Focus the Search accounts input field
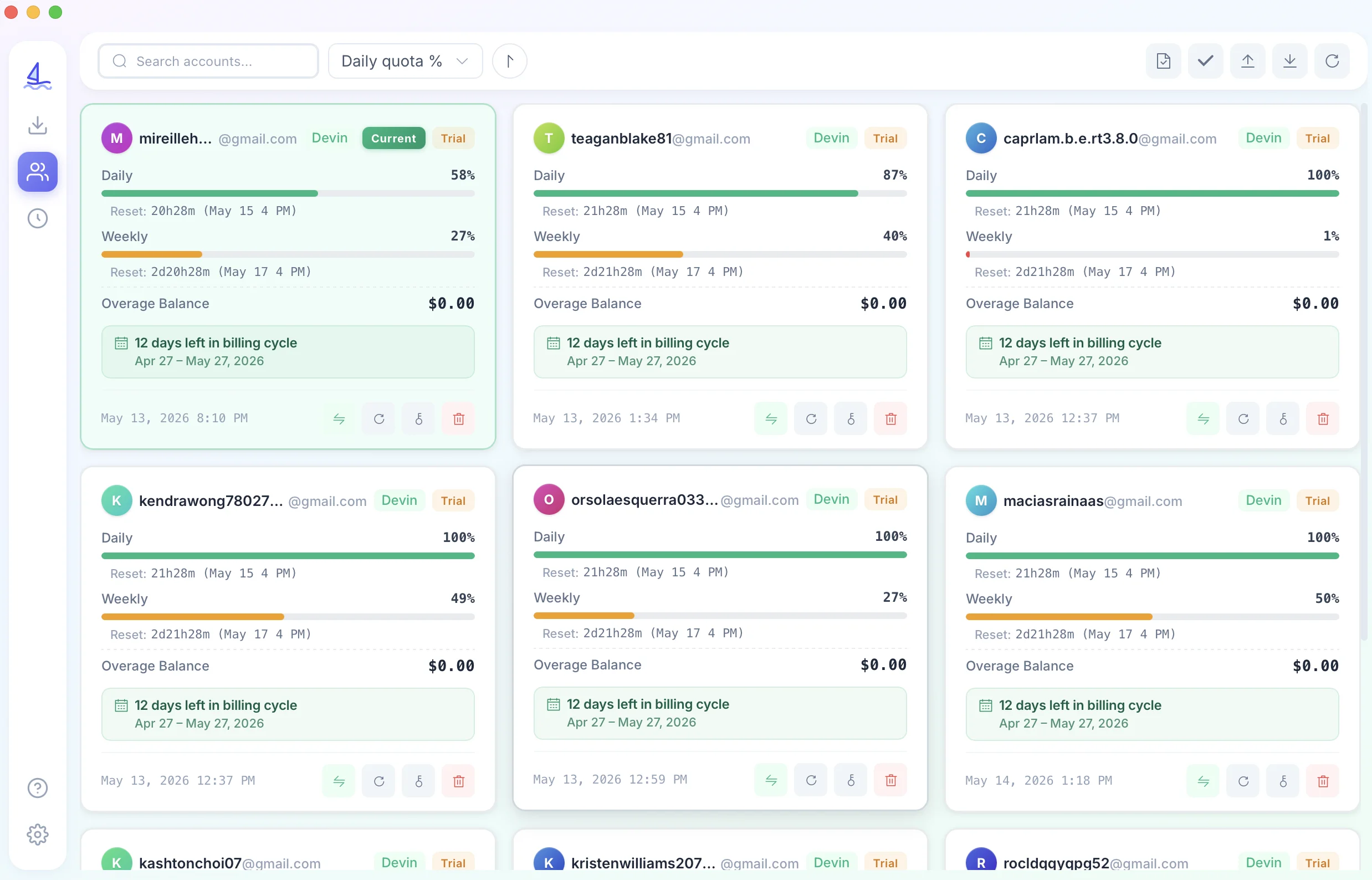This screenshot has width=1372, height=880. [208, 61]
